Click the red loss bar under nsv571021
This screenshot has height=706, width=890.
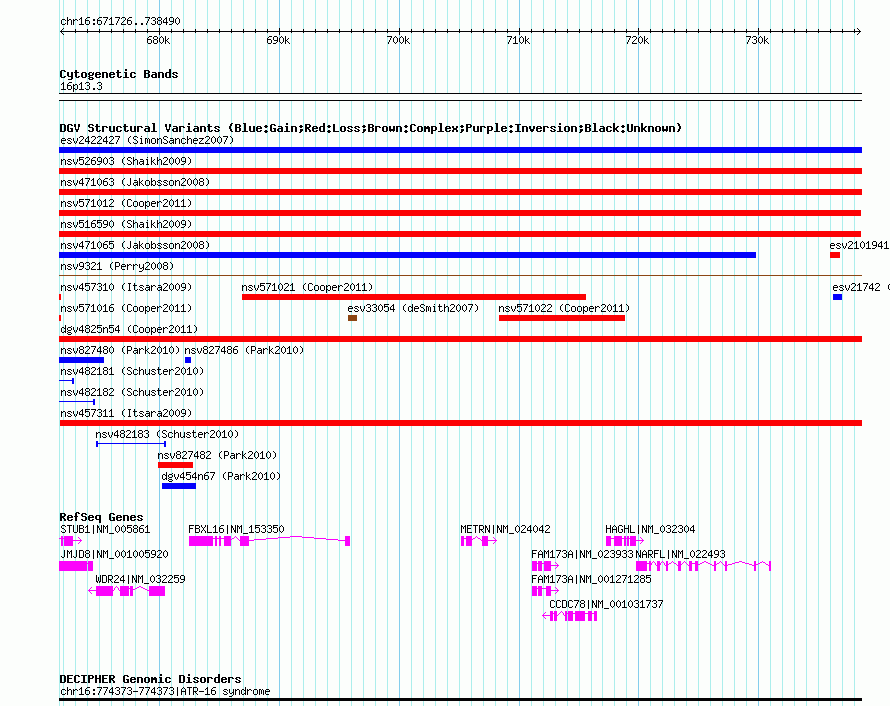tap(414, 297)
